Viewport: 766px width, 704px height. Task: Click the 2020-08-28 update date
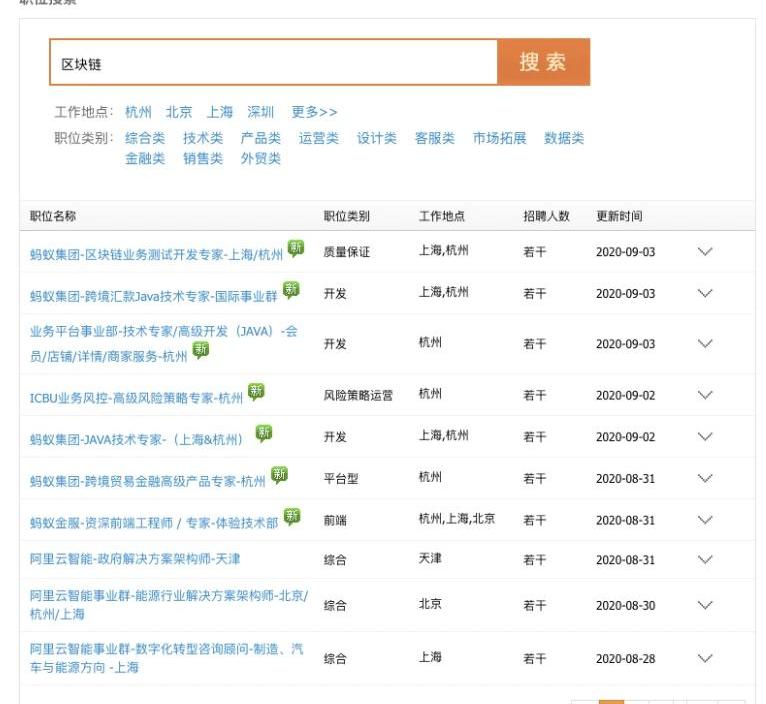(x=625, y=659)
